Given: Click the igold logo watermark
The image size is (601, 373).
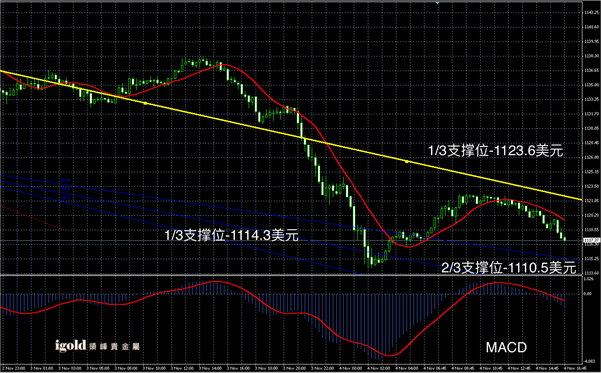Looking at the screenshot, I should [97, 346].
